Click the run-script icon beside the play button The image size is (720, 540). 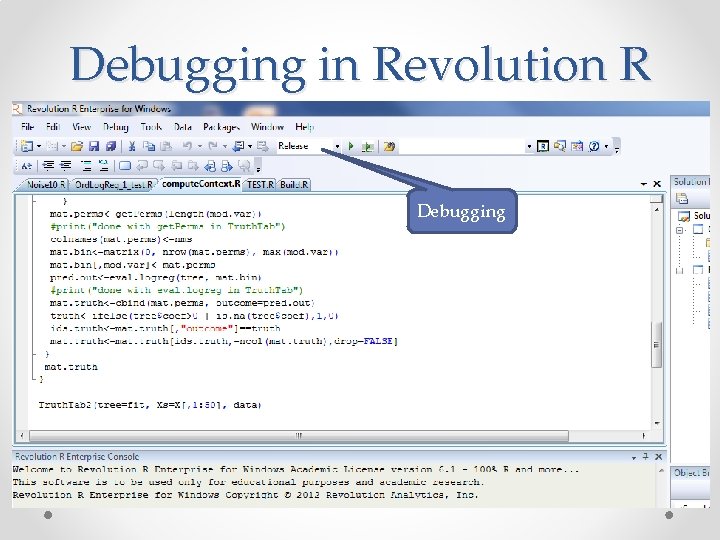pyautogui.click(x=368, y=147)
